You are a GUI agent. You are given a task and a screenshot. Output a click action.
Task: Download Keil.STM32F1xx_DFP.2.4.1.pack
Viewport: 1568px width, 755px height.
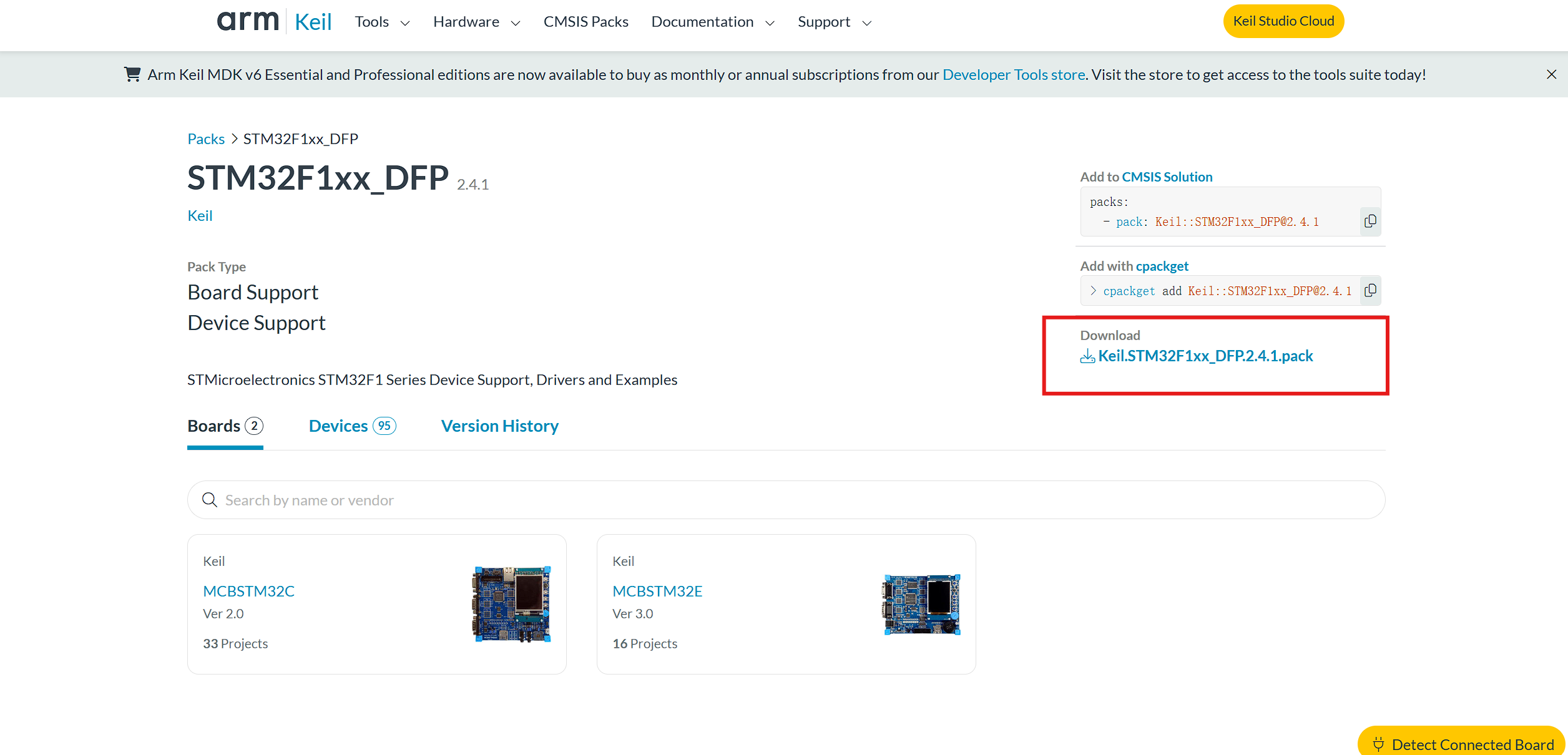[x=1205, y=356]
